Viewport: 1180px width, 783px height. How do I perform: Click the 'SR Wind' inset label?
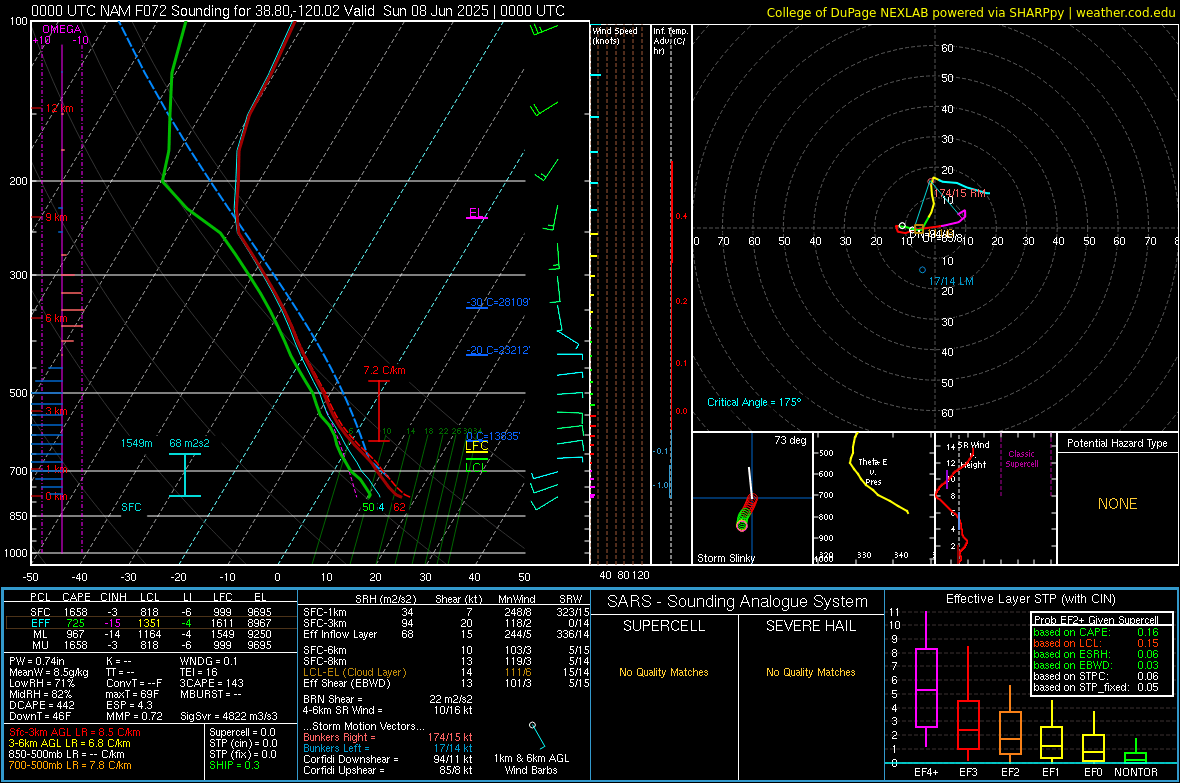coord(973,445)
